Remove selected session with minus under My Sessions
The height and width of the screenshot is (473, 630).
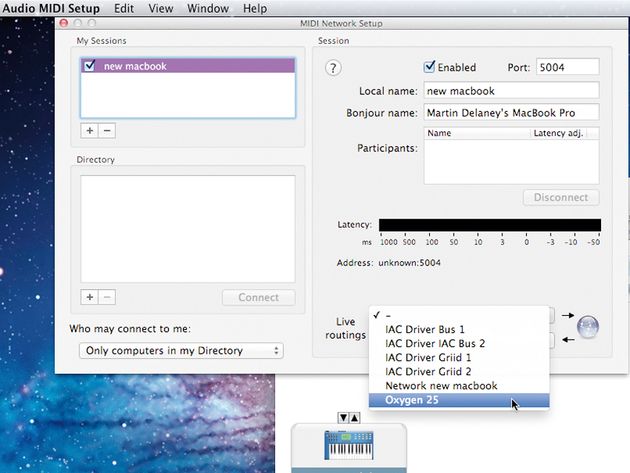[x=107, y=131]
